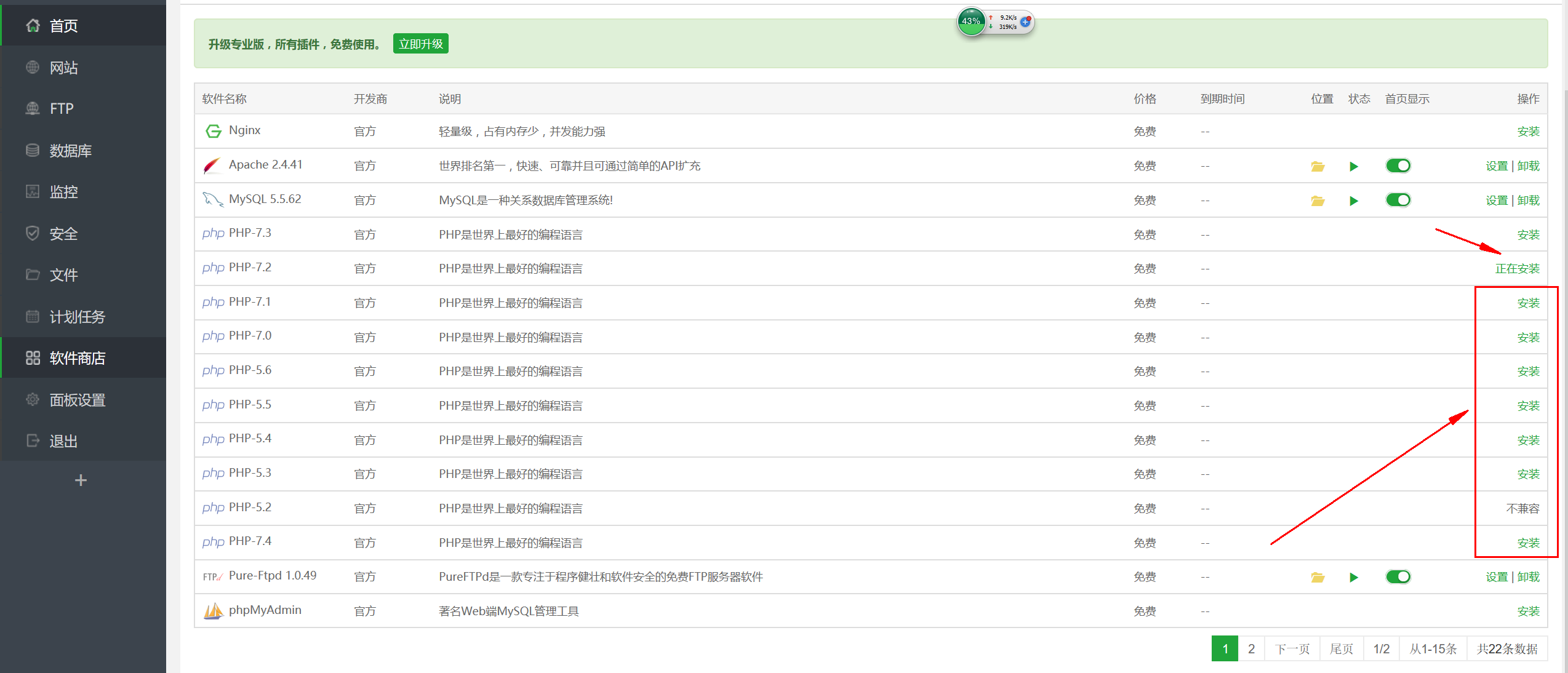1568x673 pixels.
Task: Open the FTP sidebar section
Action: pyautogui.click(x=83, y=108)
